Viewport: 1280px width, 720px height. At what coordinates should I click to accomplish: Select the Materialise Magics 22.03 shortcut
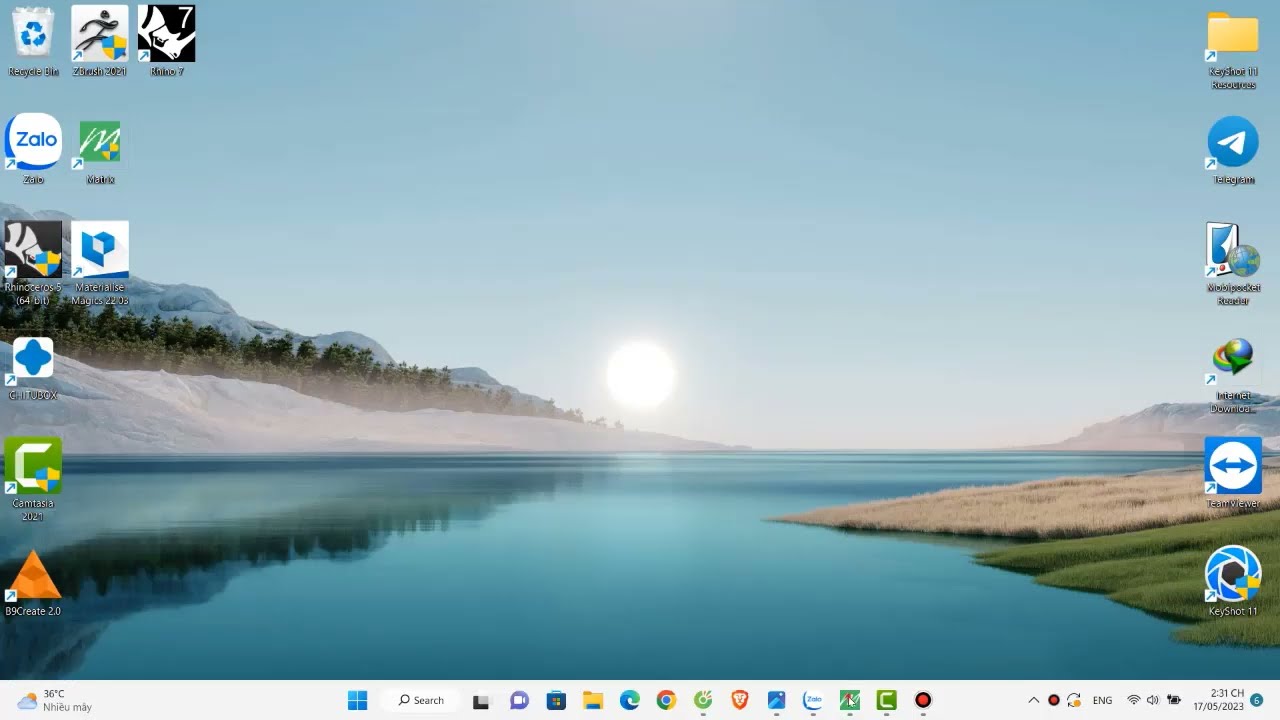click(x=100, y=264)
